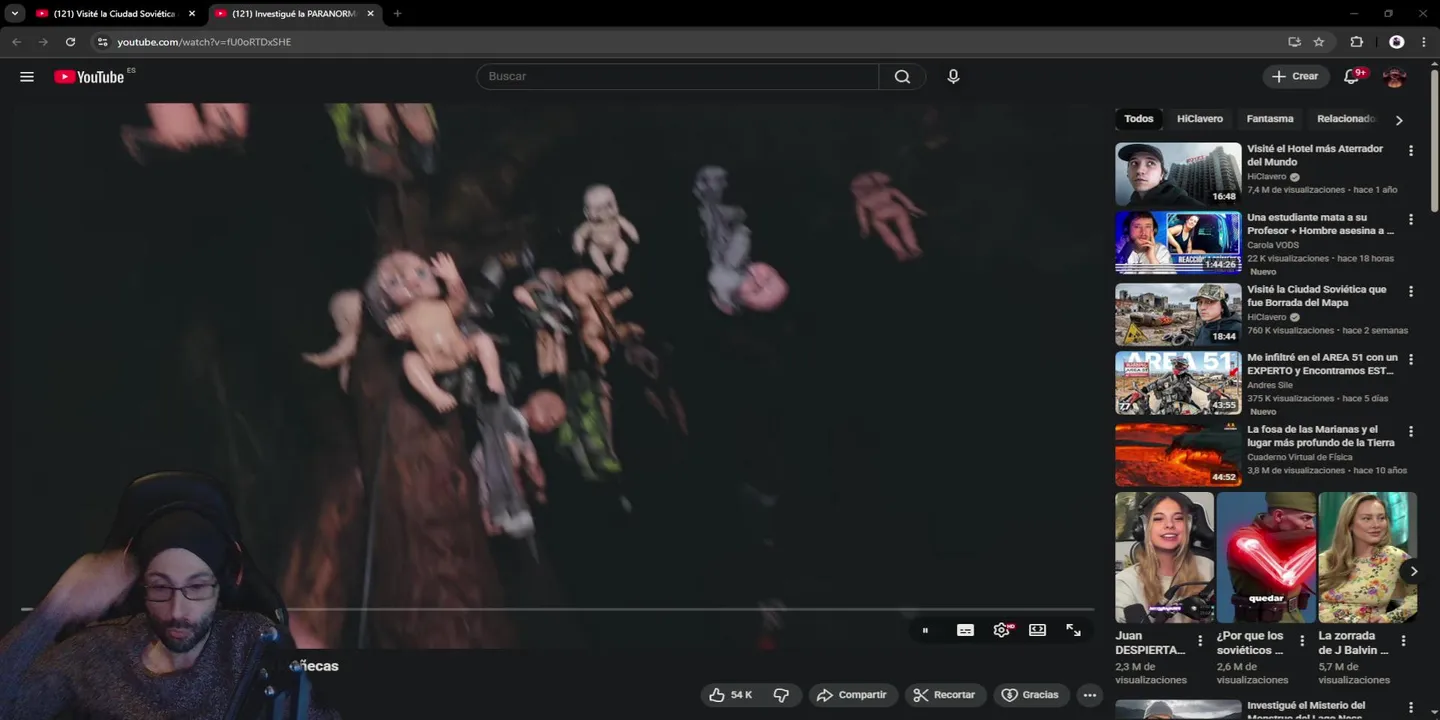Image resolution: width=1440 pixels, height=720 pixels.
Task: Open the AREA 51 video title
Action: pyautogui.click(x=1322, y=364)
